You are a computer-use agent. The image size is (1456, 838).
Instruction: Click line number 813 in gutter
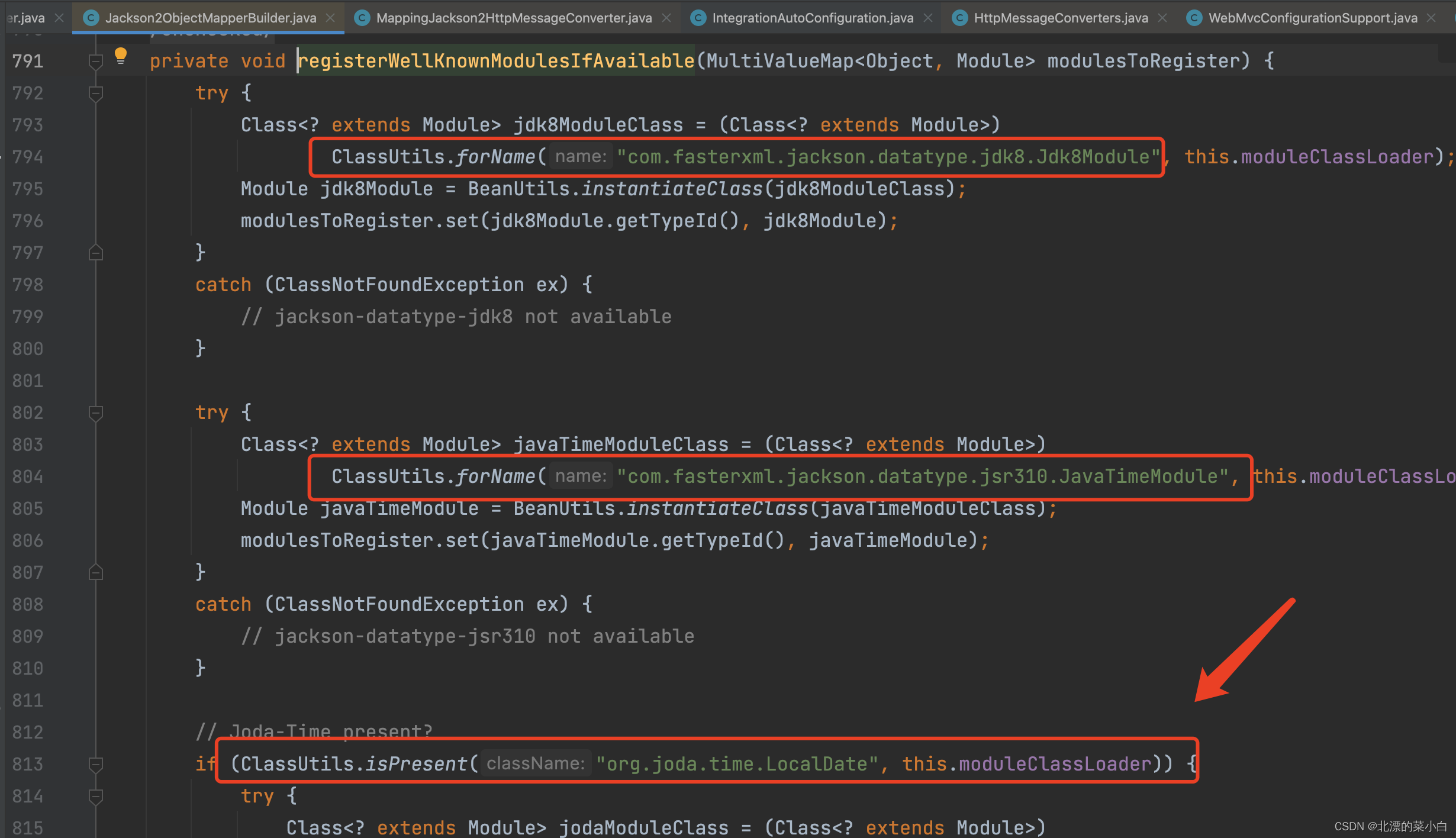pyautogui.click(x=28, y=764)
